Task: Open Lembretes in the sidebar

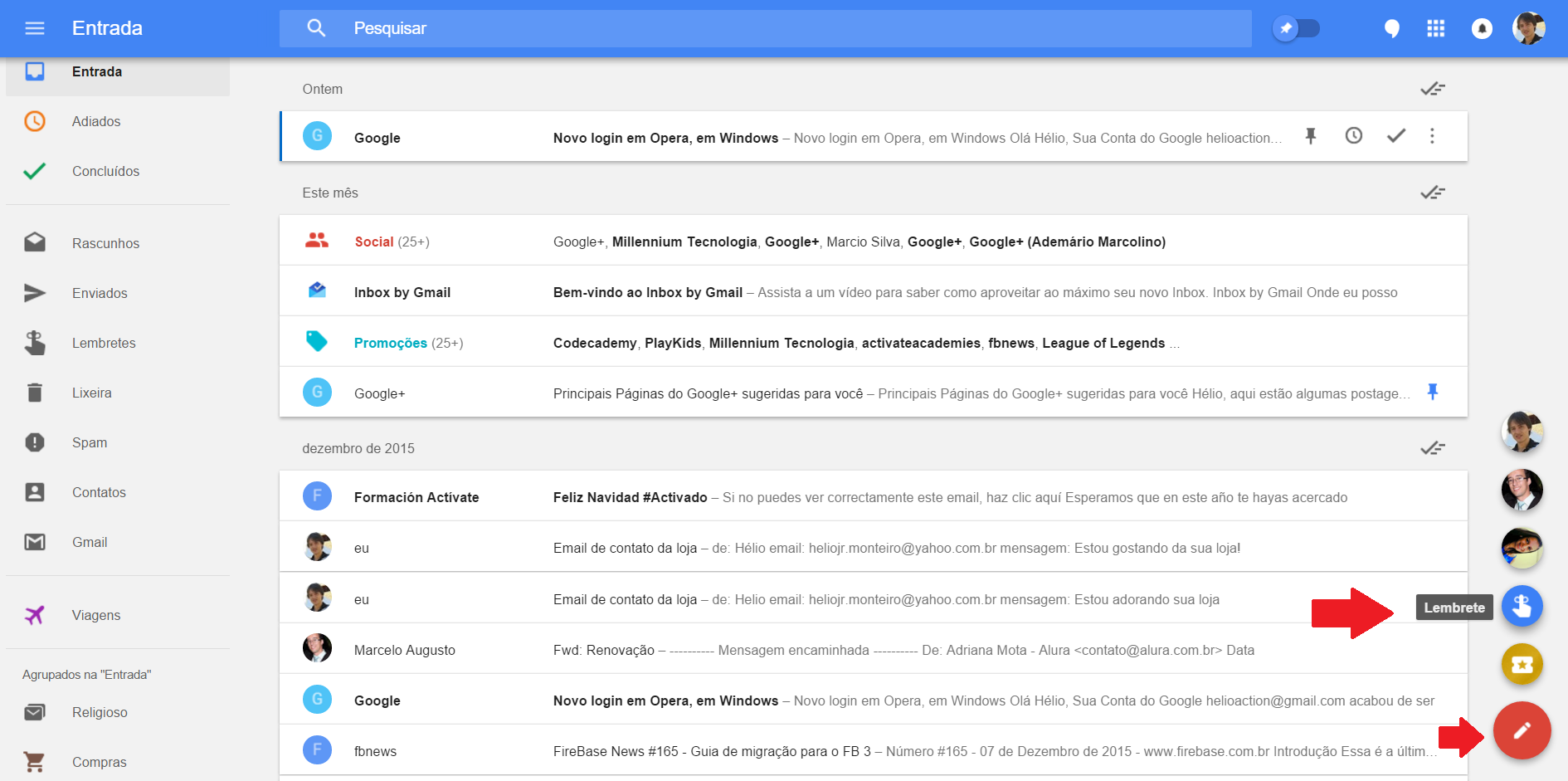Action: pos(118,343)
